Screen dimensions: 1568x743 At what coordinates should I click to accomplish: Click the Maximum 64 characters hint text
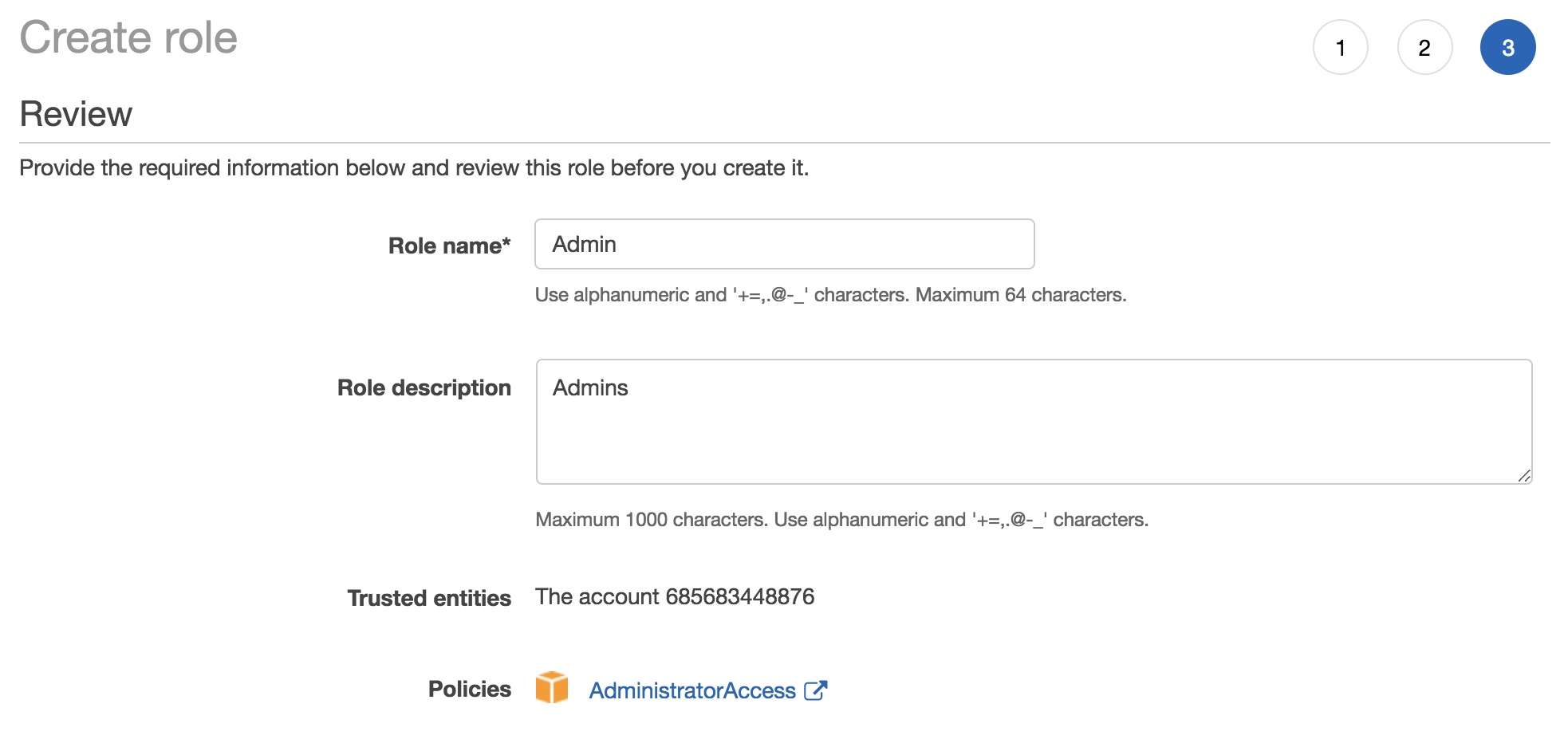1020,295
